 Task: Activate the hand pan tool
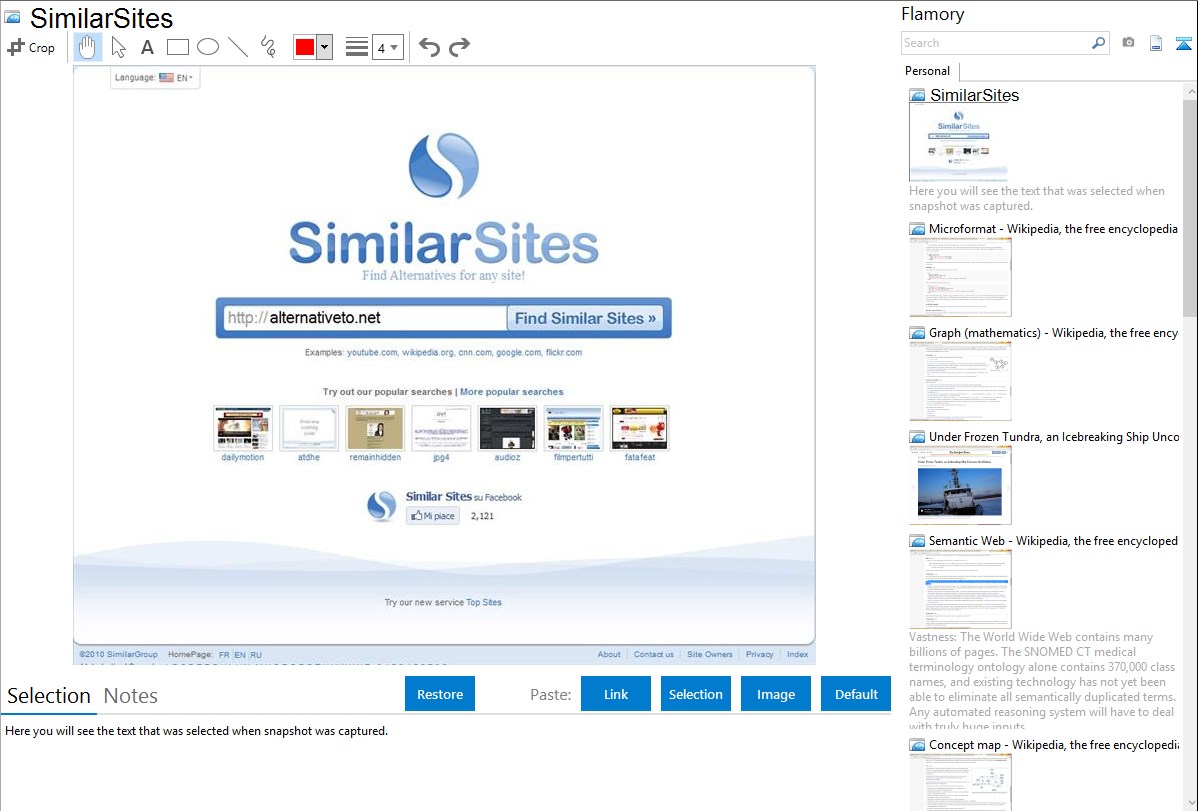88,47
